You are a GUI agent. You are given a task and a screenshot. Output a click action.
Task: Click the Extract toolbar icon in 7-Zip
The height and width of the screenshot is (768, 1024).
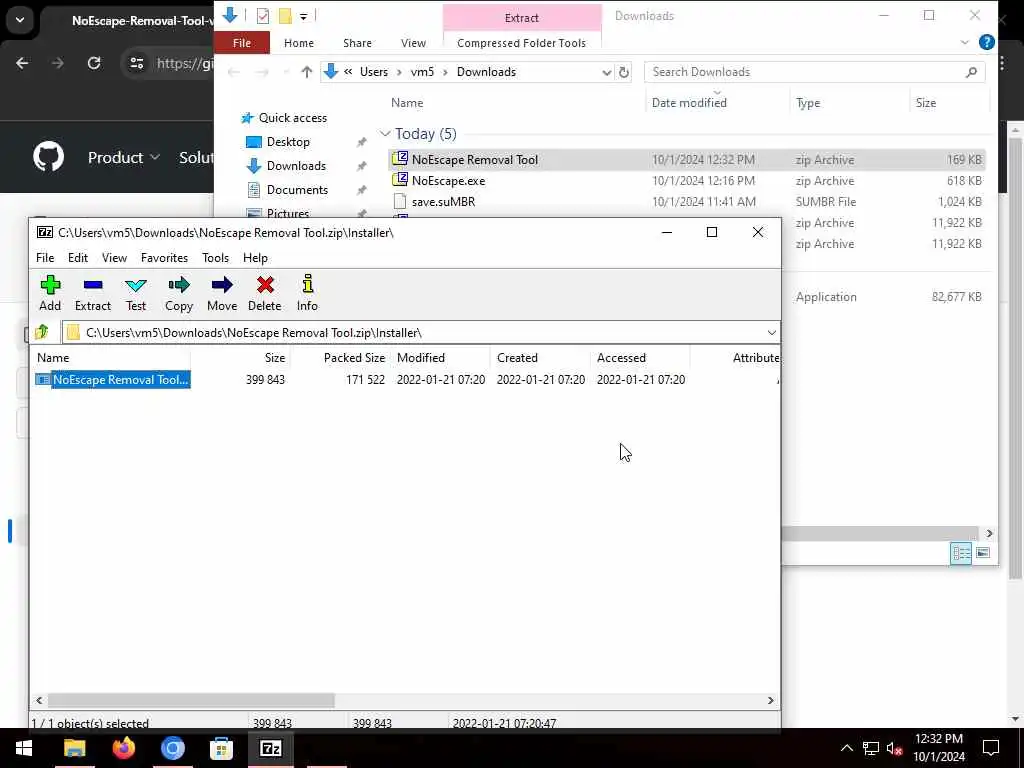93,293
